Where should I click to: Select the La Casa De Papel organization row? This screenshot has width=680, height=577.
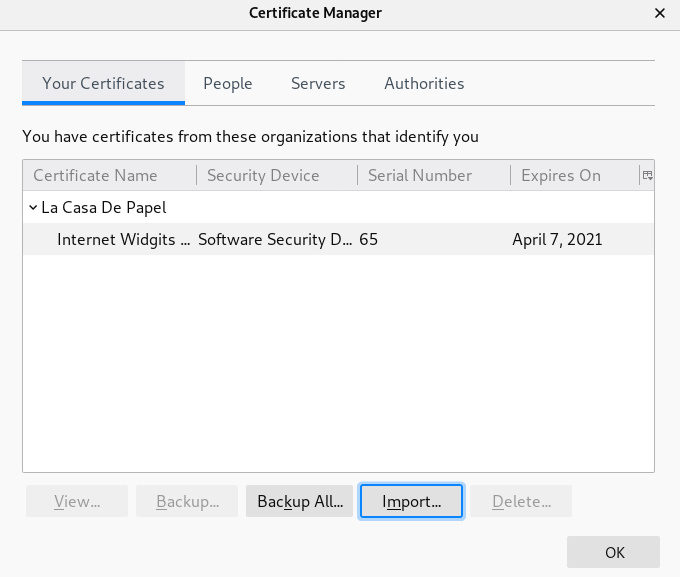point(104,208)
